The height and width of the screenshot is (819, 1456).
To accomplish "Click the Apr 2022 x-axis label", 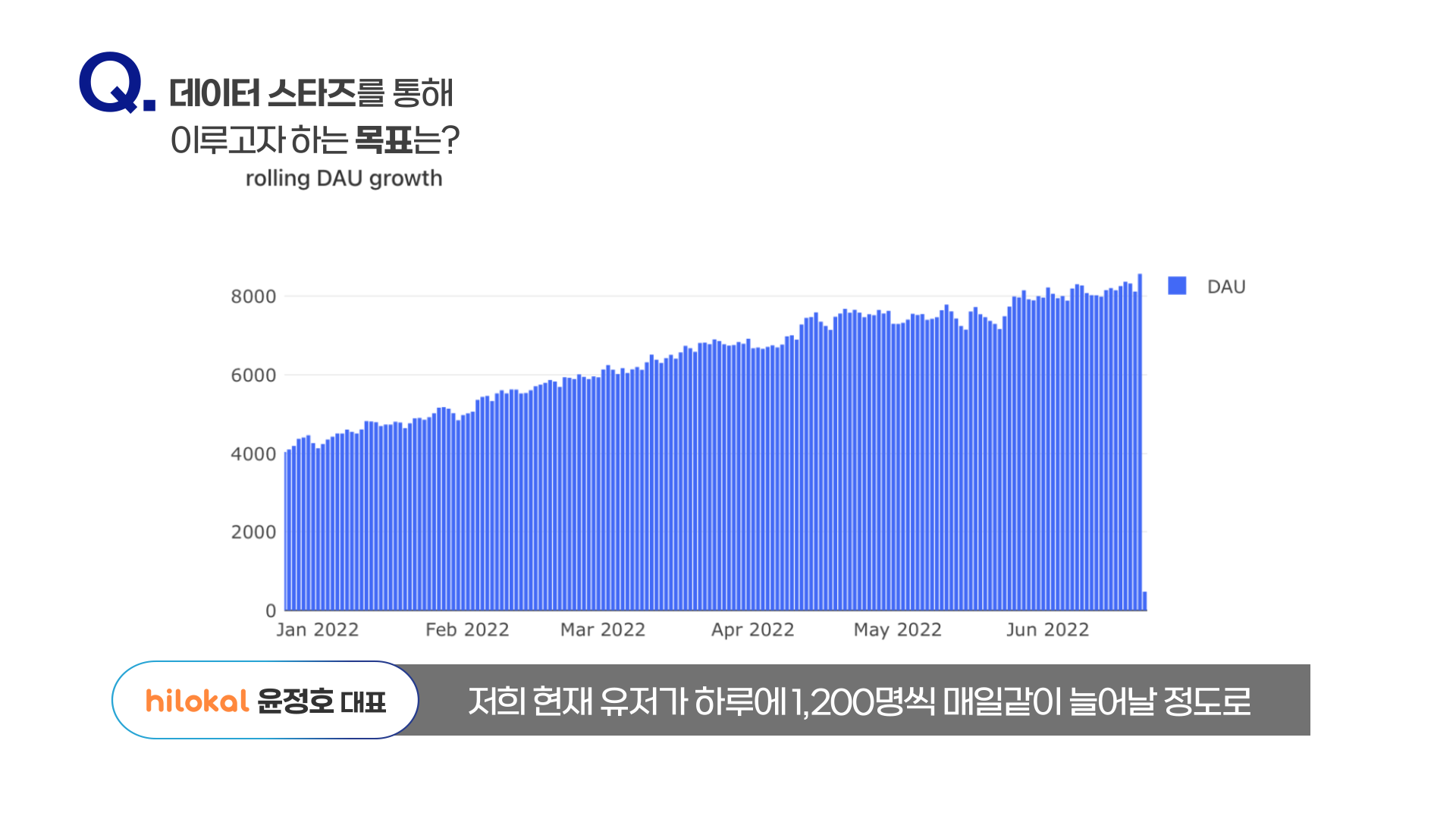I will tap(752, 629).
